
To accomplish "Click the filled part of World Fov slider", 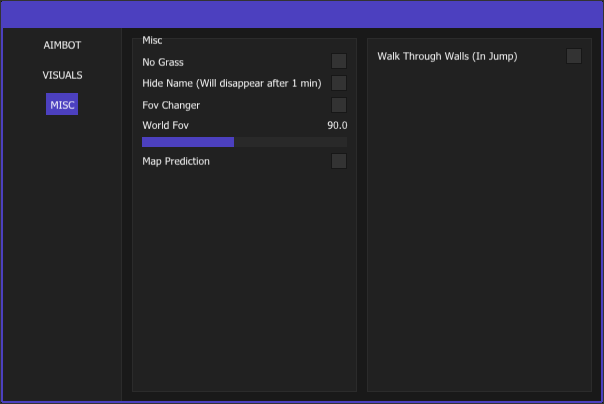I will [187, 142].
